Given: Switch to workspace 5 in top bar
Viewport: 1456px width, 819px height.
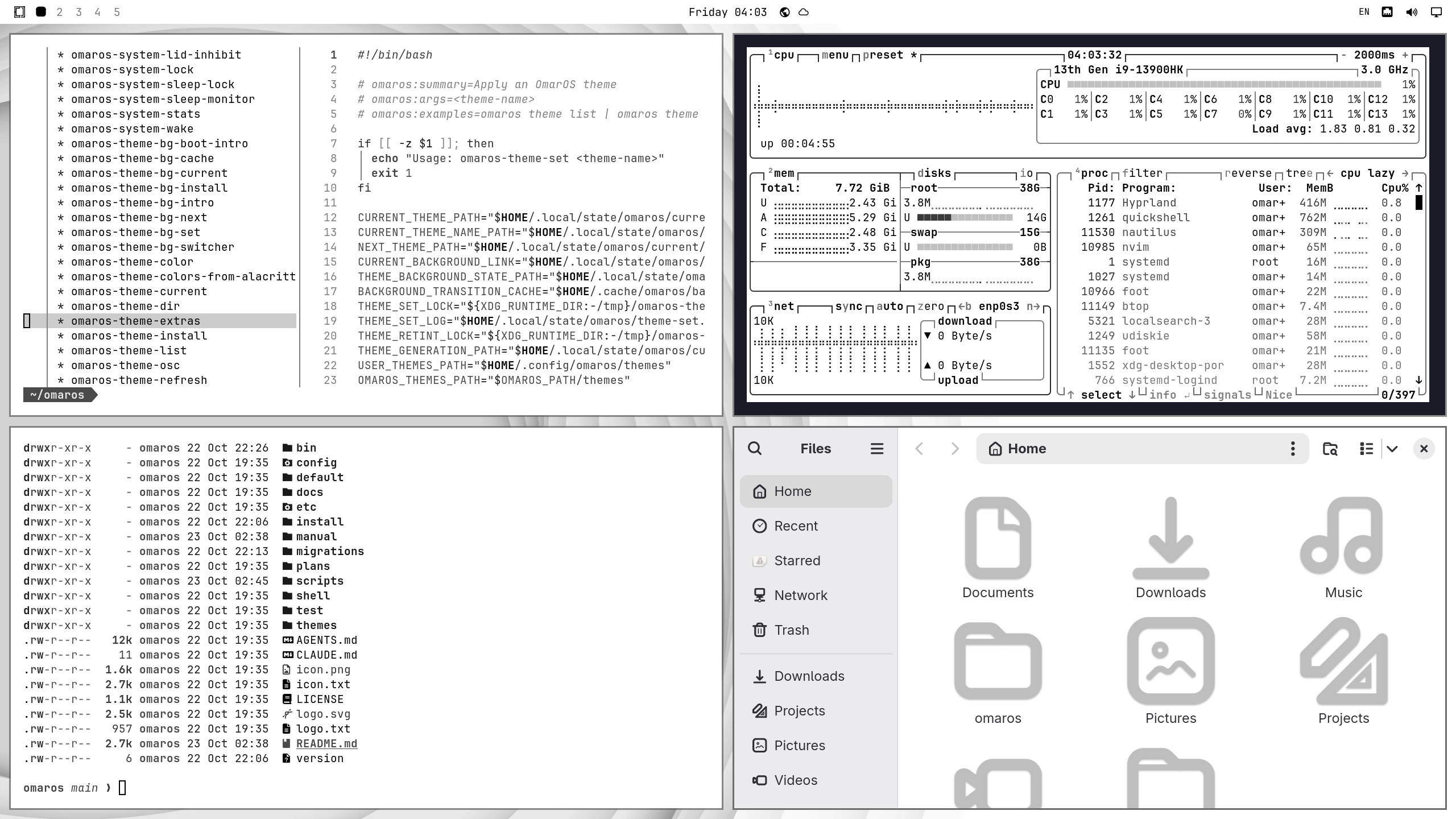Looking at the screenshot, I should point(117,12).
